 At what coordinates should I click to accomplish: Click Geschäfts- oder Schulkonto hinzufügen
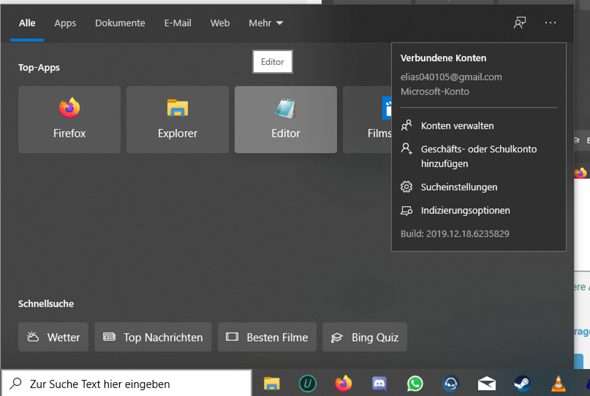pyautogui.click(x=479, y=156)
